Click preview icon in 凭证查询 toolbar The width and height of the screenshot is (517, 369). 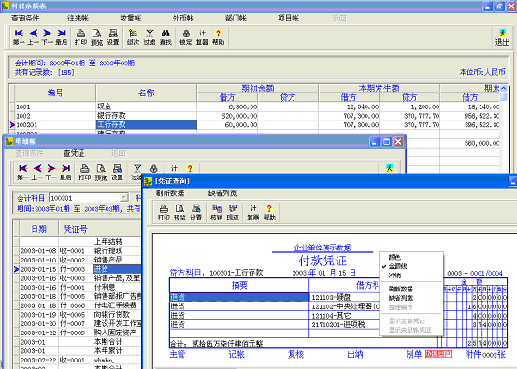(180, 212)
